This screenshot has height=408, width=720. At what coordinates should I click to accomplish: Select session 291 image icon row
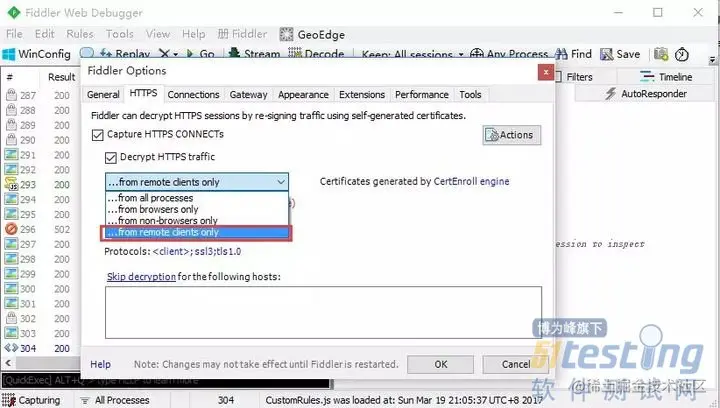tap(38, 155)
